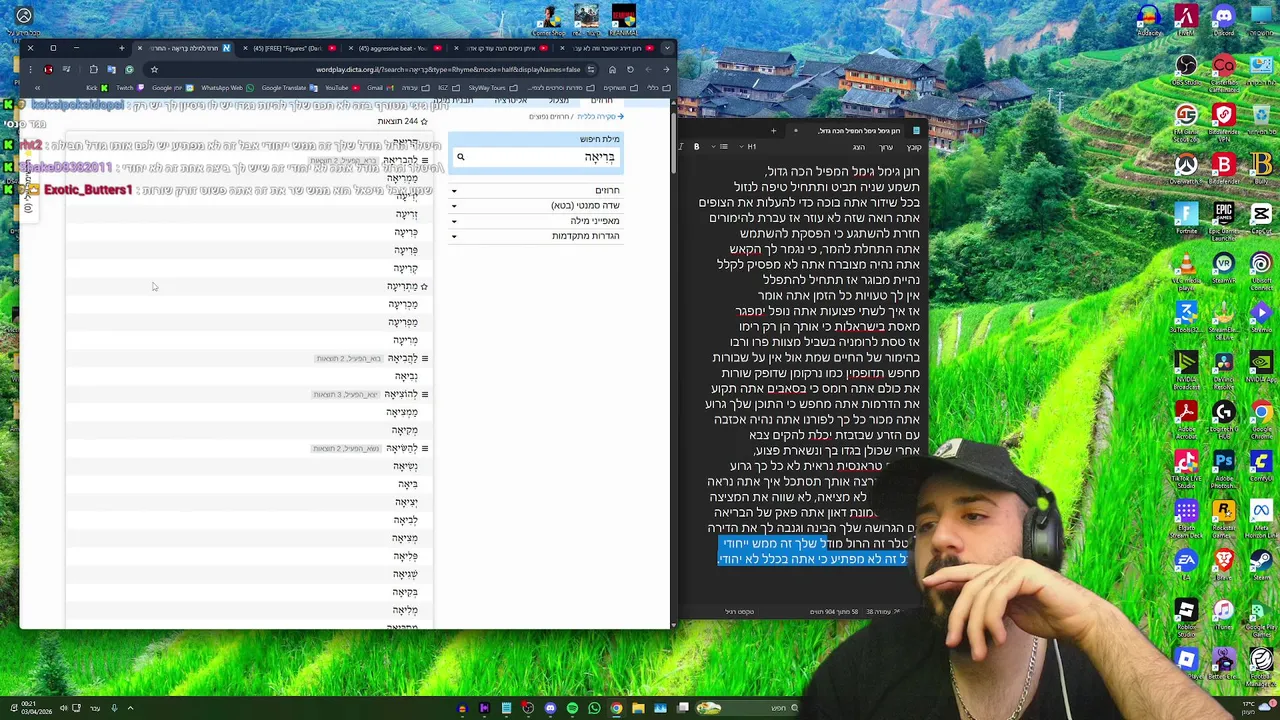The width and height of the screenshot is (1280, 720).
Task: Open Elgato Stream Deck shortcut
Action: click(x=1186, y=511)
